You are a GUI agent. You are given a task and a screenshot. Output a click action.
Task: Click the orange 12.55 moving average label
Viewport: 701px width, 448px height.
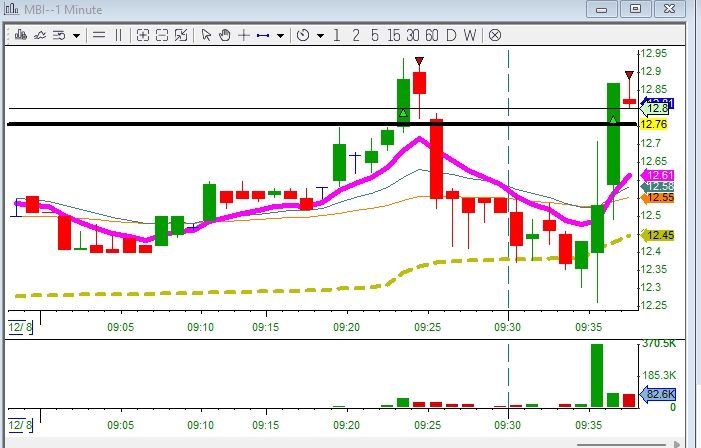[x=657, y=198]
